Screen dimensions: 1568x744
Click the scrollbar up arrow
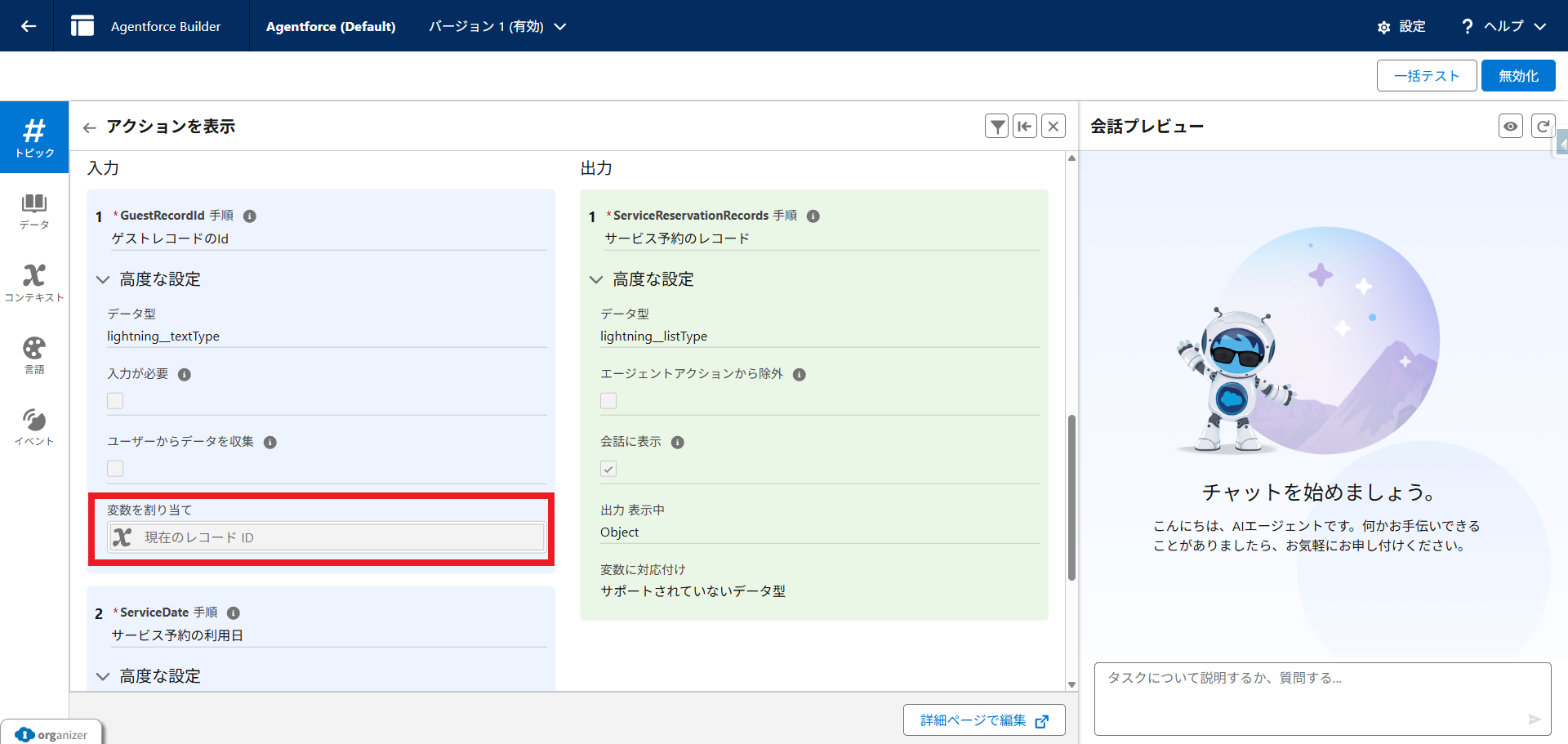pos(1071,158)
